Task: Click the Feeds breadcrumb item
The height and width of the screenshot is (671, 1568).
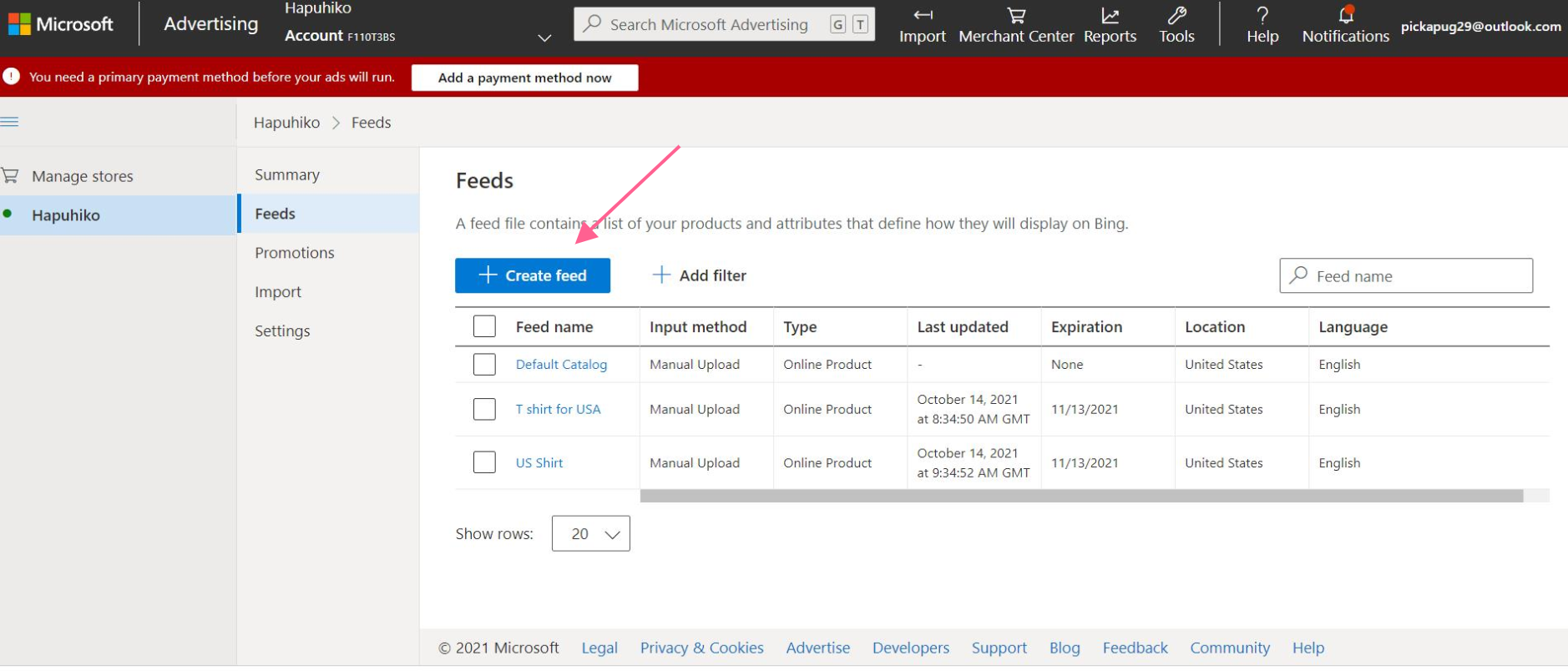Action: tap(371, 123)
